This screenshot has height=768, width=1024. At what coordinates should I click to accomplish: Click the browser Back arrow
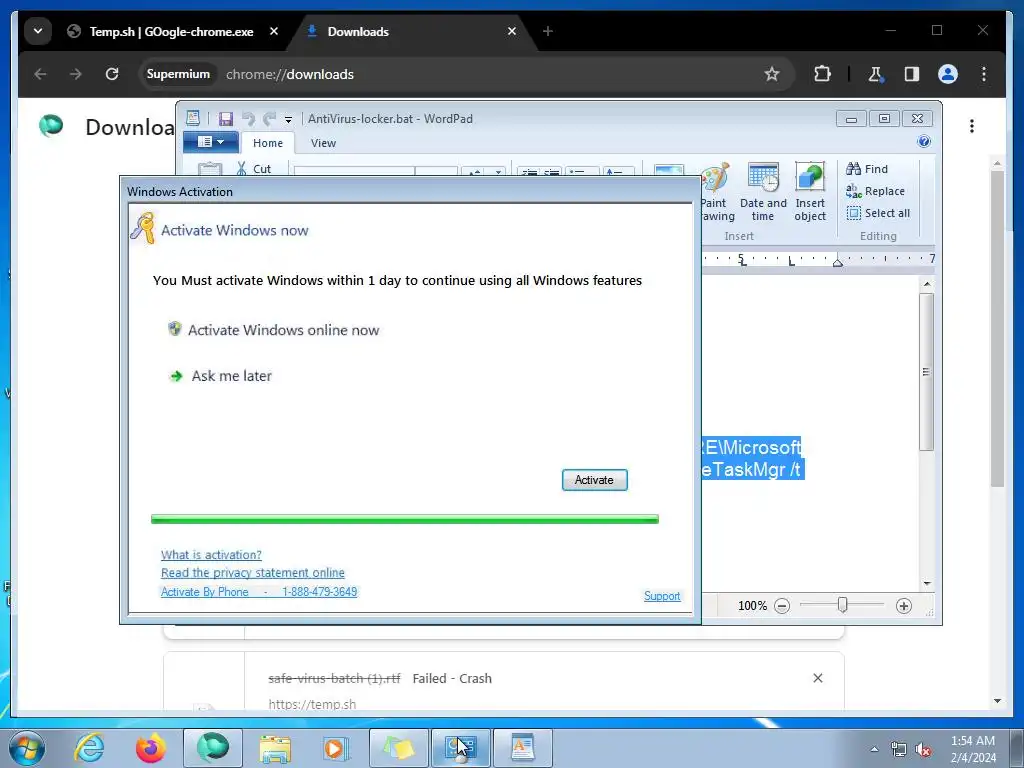pos(40,74)
